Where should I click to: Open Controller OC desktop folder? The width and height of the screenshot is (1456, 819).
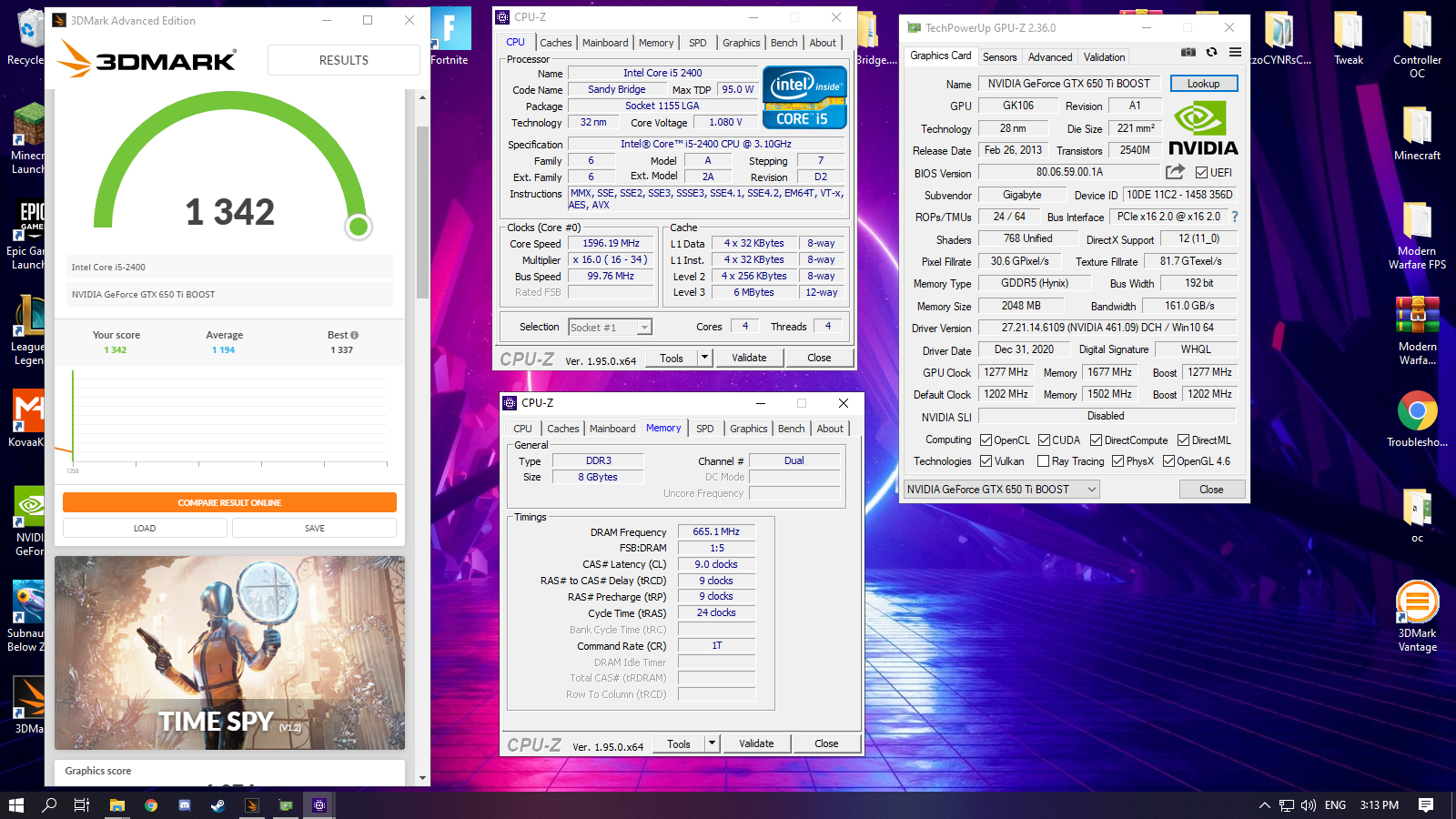pos(1417,44)
